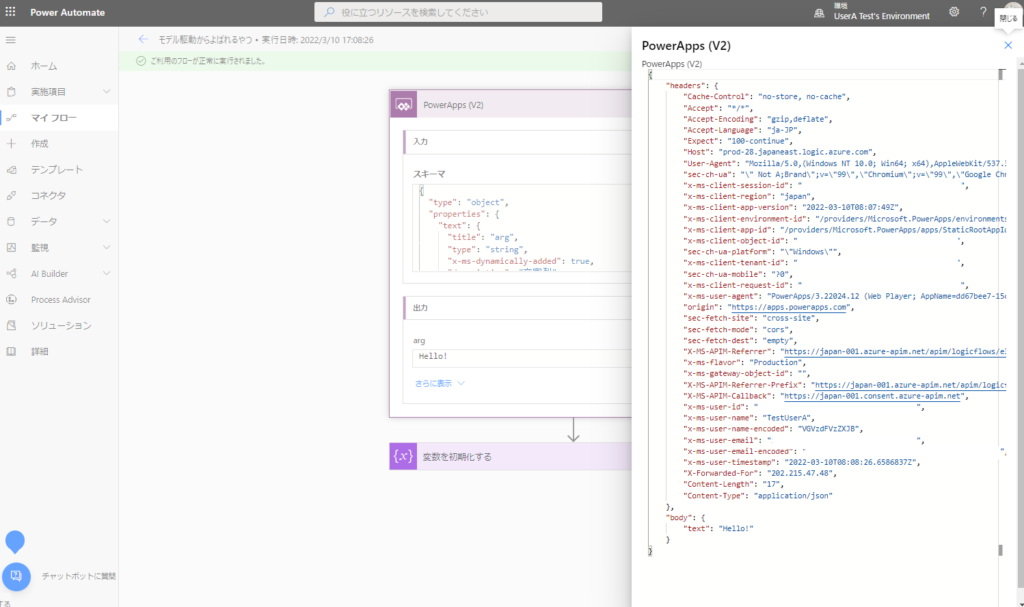Click the arg output value Hello! field
The height and width of the screenshot is (607, 1024).
(522, 357)
